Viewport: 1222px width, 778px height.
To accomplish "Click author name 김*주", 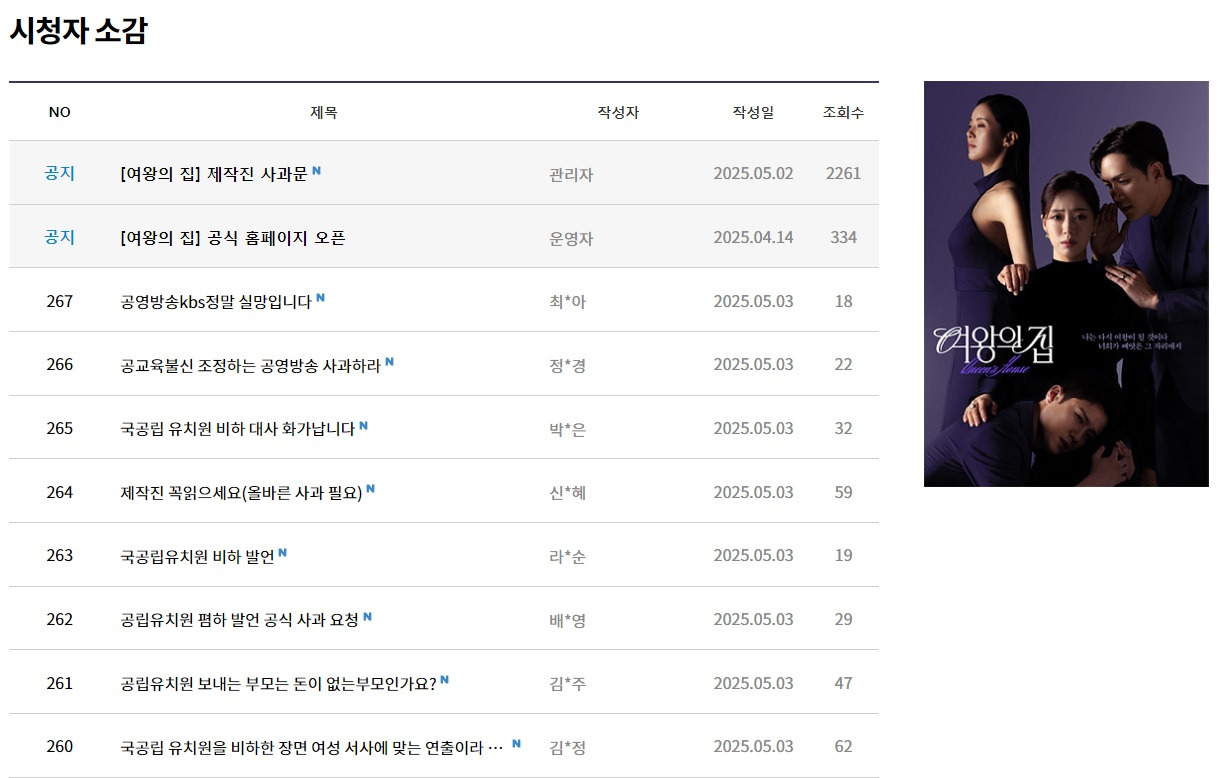I will (568, 685).
